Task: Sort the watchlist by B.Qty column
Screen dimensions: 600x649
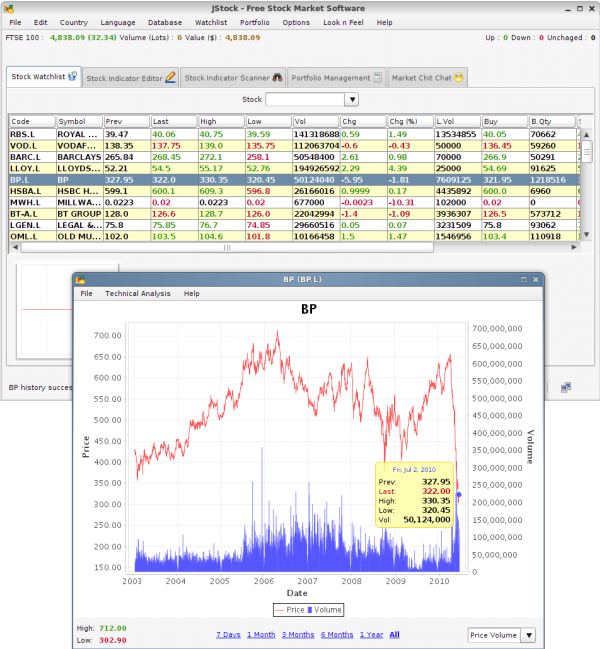Action: [552, 121]
